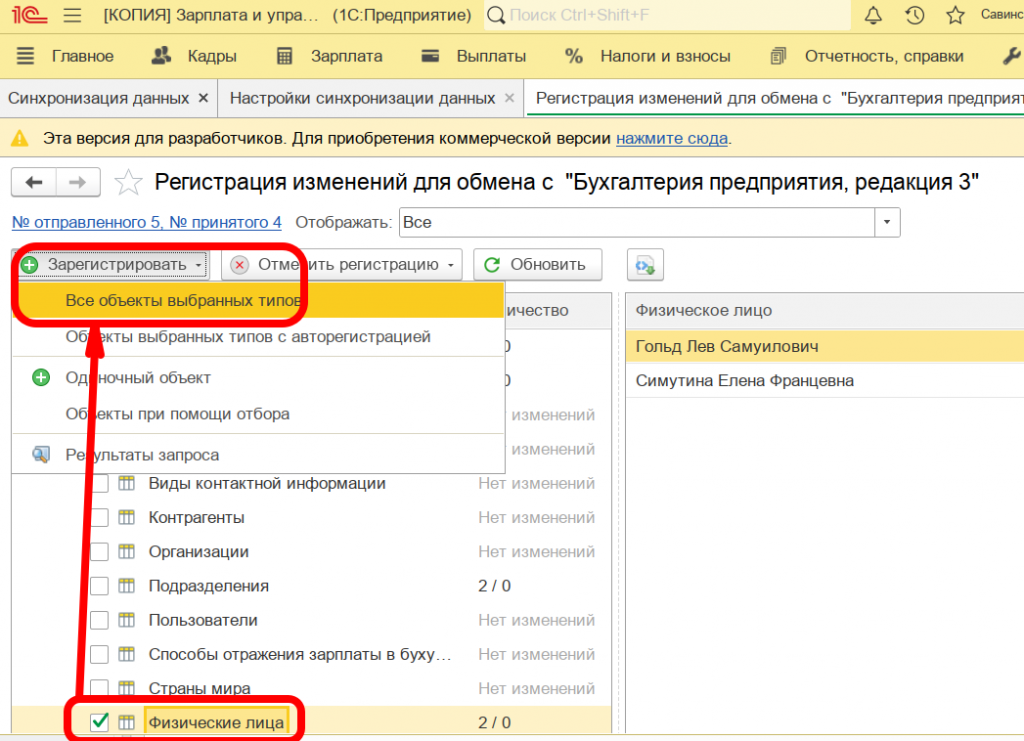
Task: Open the Зарплата section
Action: tap(330, 56)
